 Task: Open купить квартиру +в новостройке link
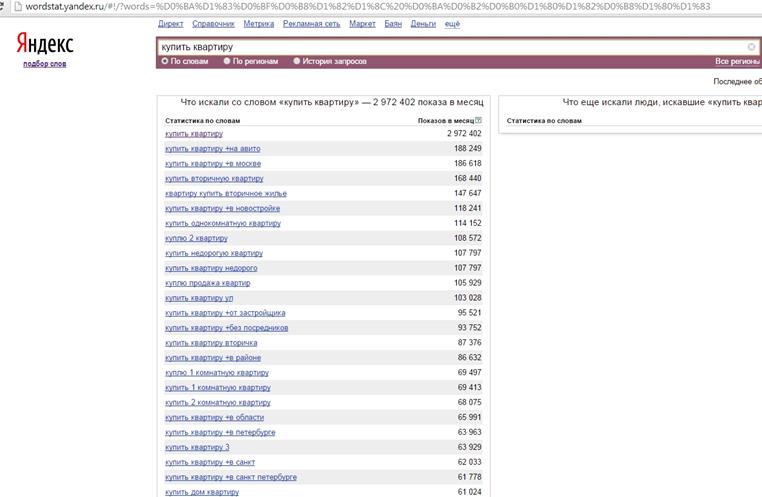click(223, 208)
